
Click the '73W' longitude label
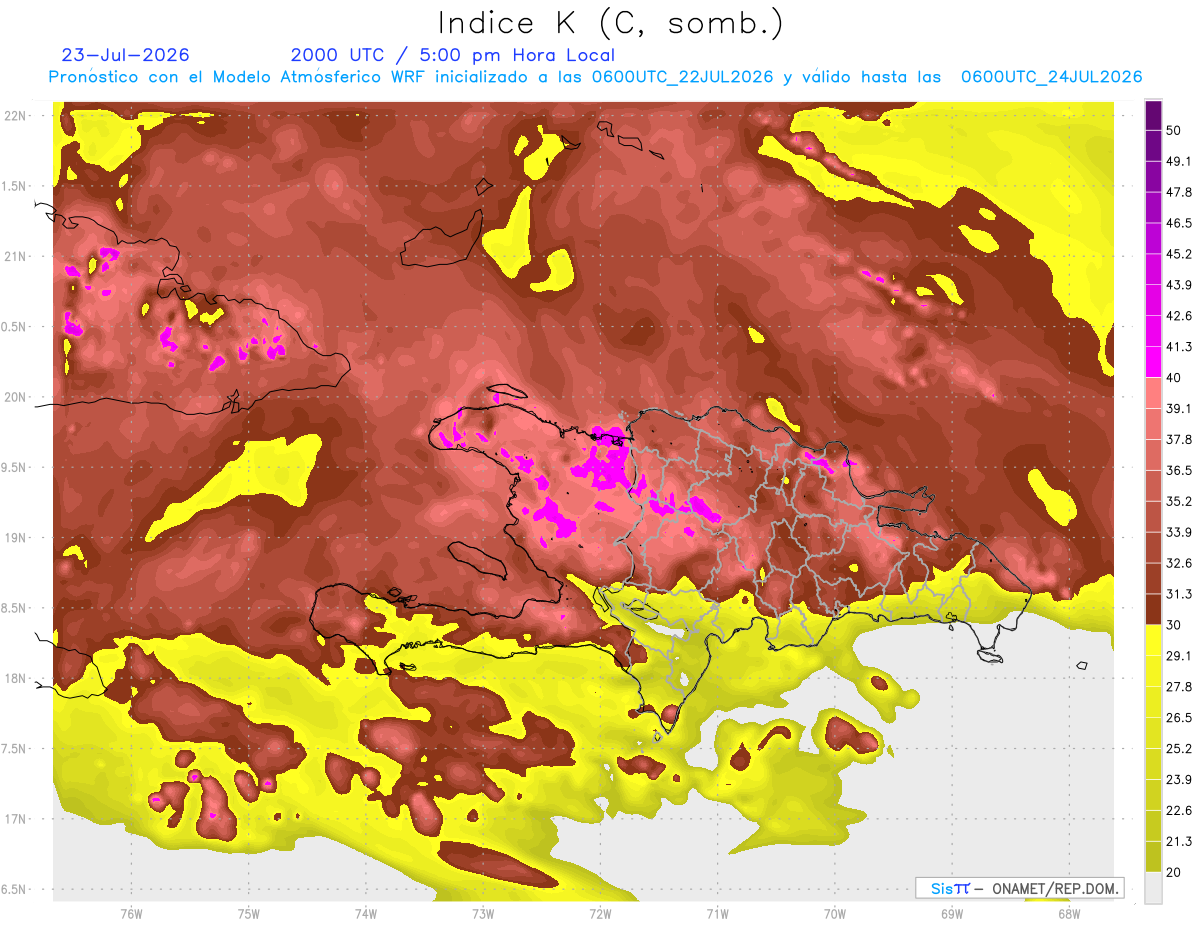coord(483,913)
